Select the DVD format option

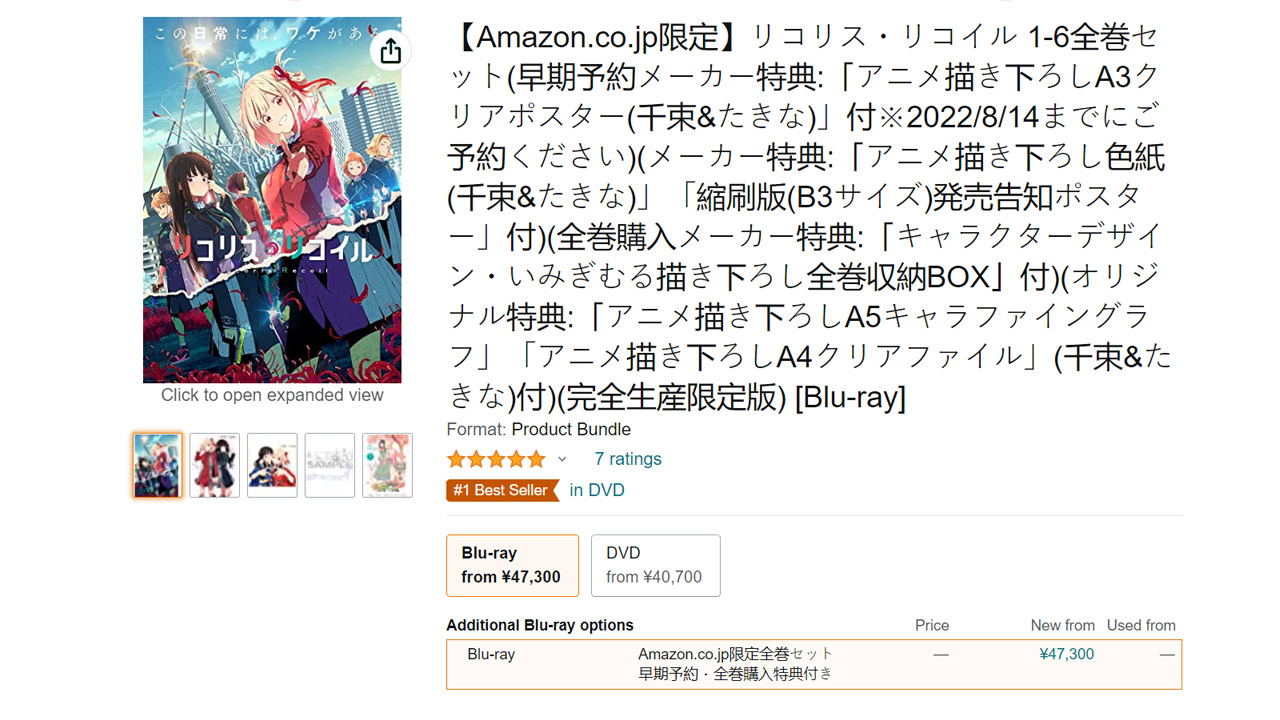pyautogui.click(x=655, y=565)
